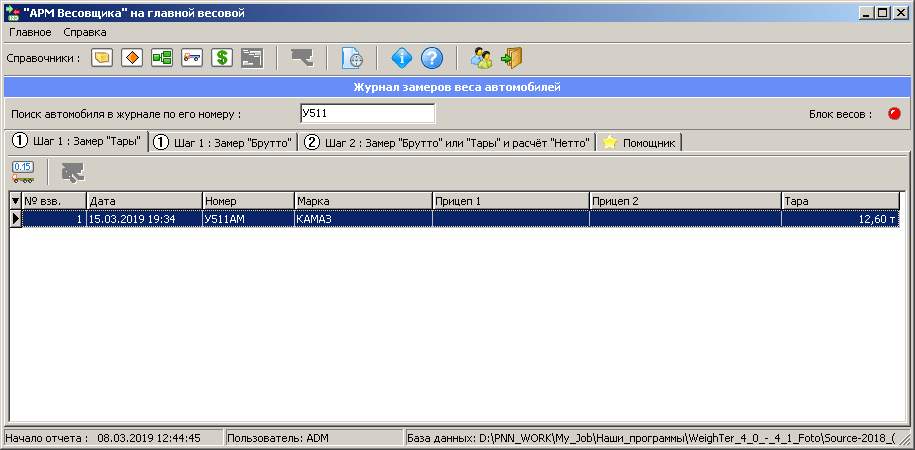The width and height of the screenshot is (915, 450).
Task: Sort by the Дата column header
Action: (144, 201)
